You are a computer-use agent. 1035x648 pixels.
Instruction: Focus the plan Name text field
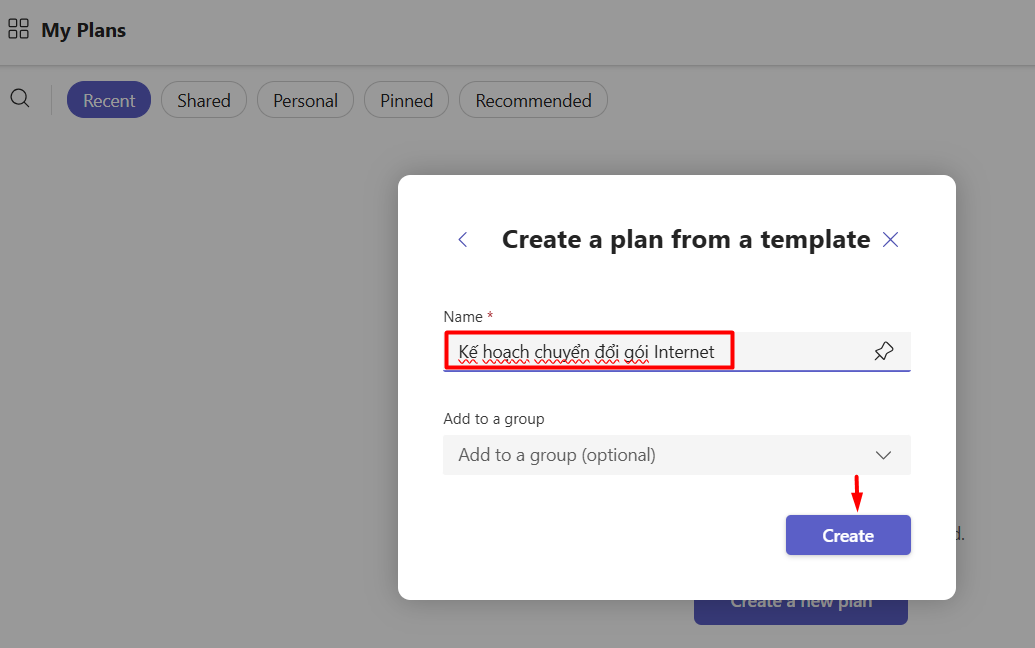click(x=800, y=351)
